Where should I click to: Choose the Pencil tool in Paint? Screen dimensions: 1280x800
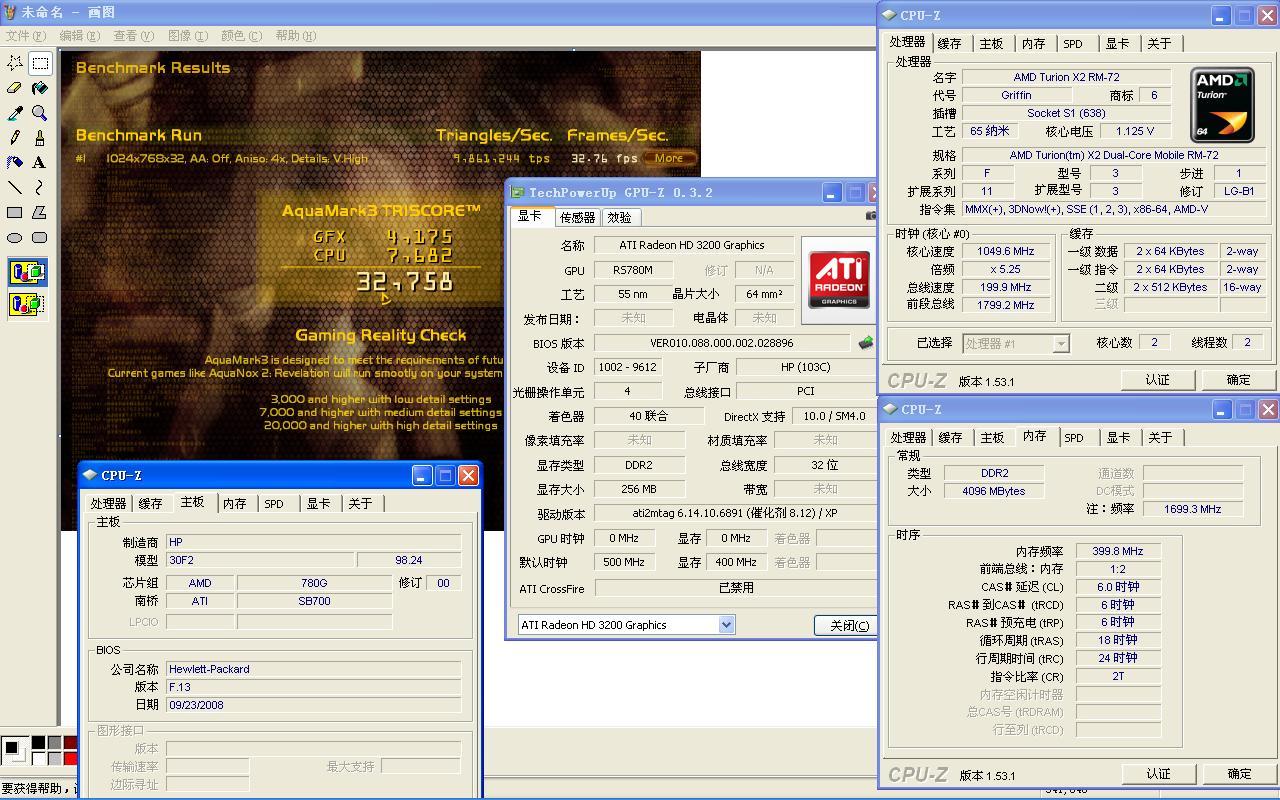coord(15,138)
